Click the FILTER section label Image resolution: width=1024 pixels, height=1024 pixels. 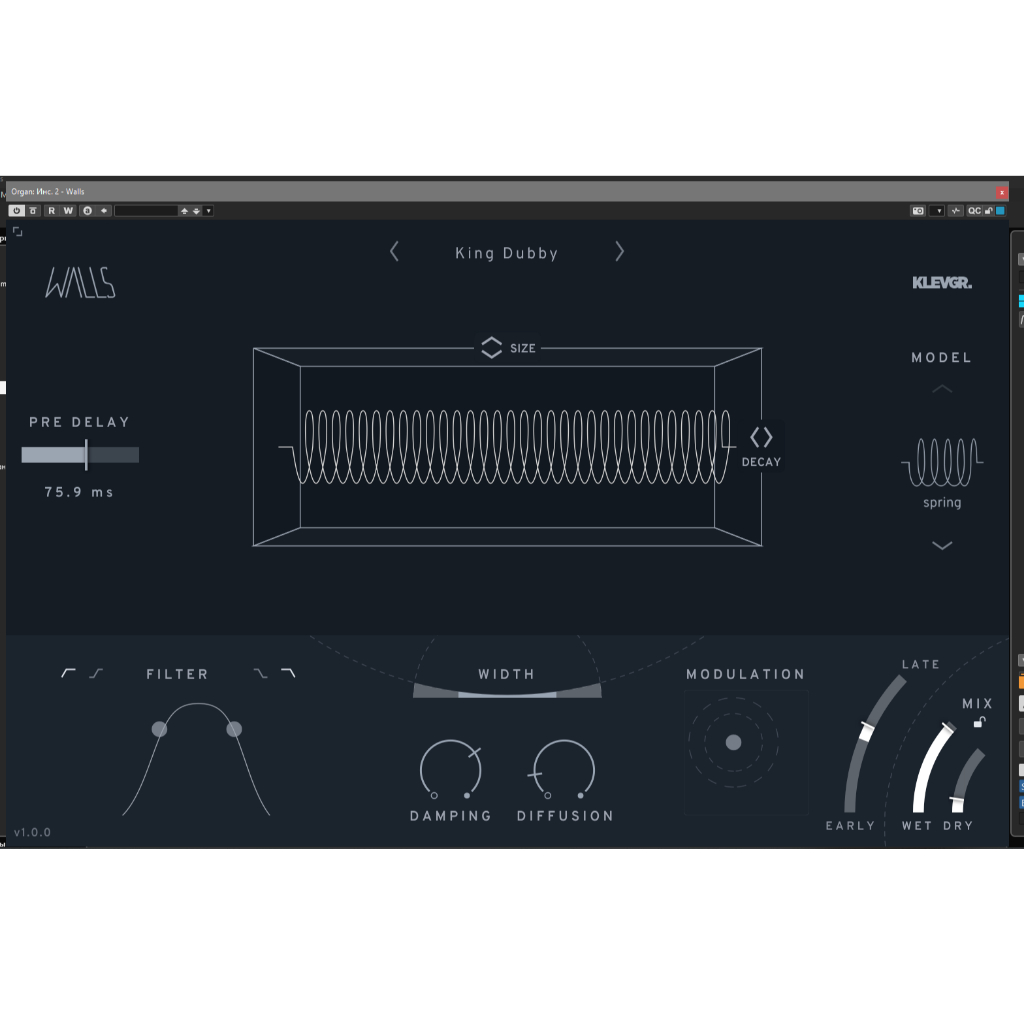(177, 674)
